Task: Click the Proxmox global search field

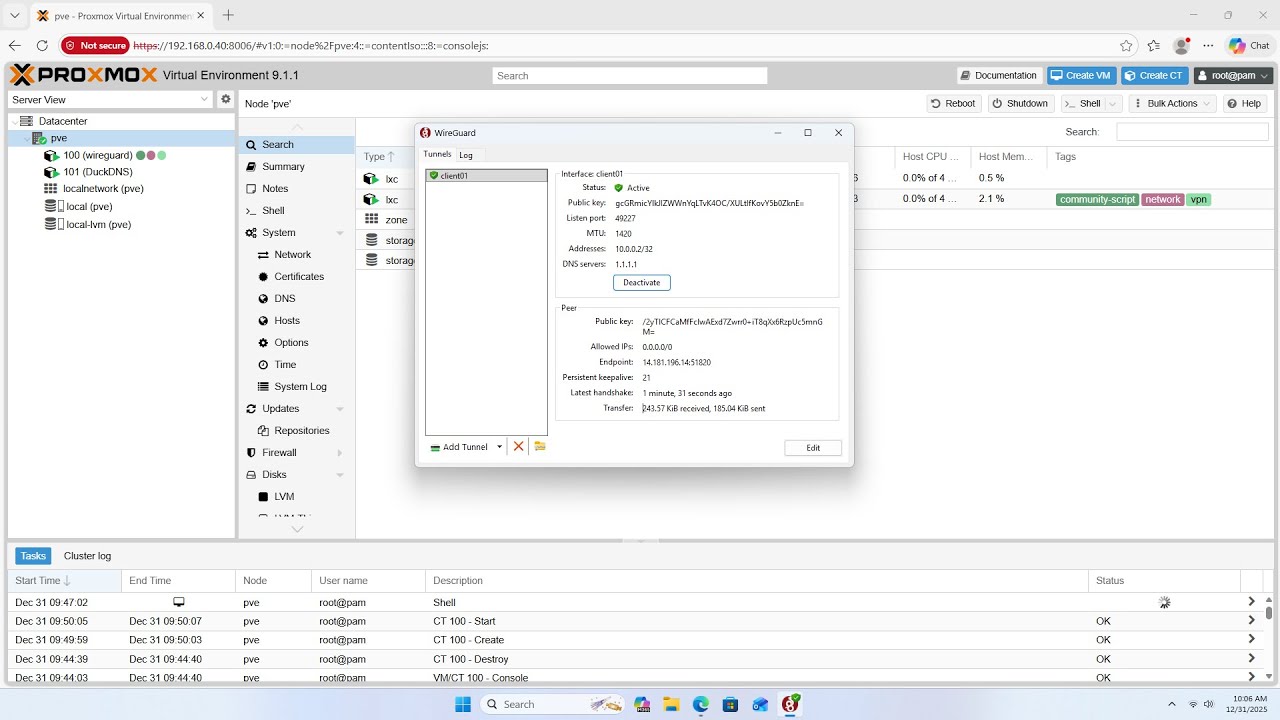Action: pyautogui.click(x=630, y=76)
